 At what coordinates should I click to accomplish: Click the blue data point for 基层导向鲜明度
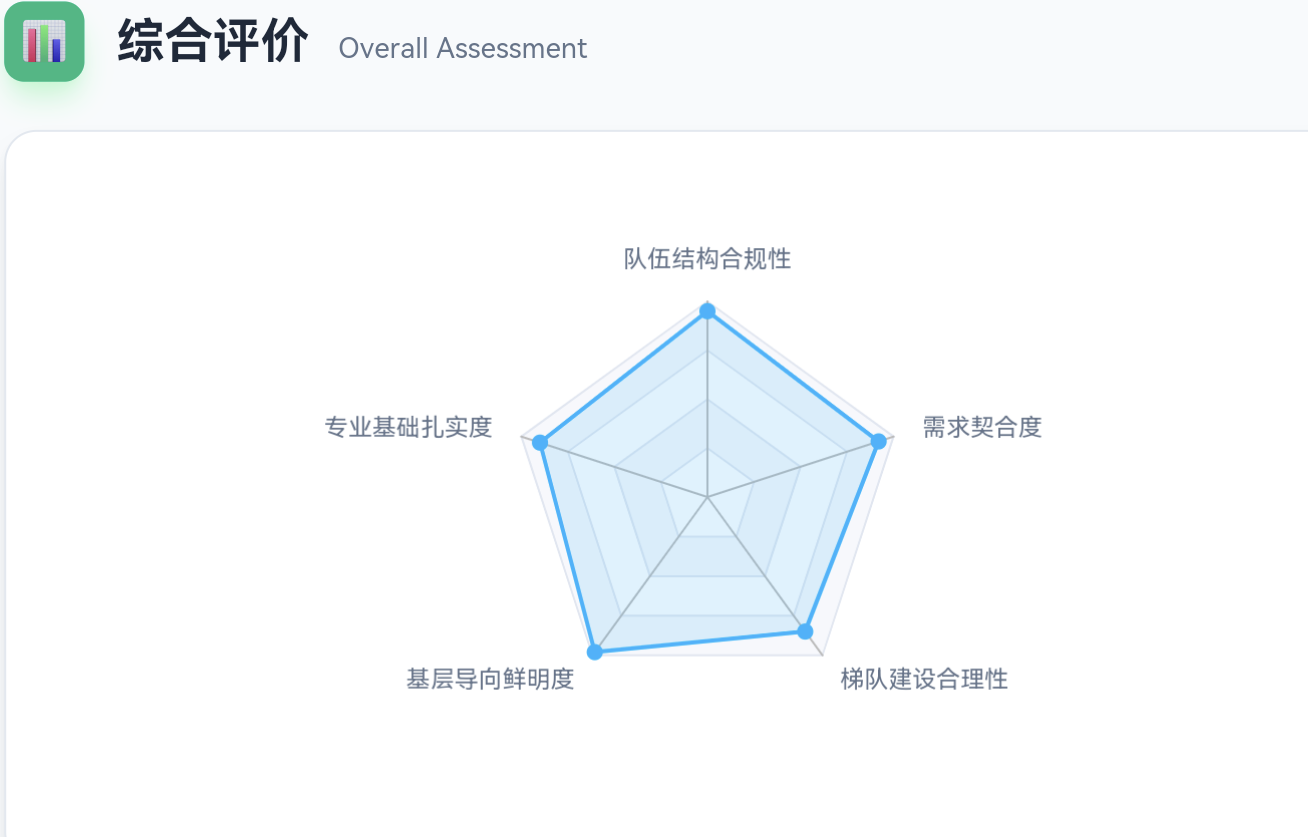[x=595, y=652]
